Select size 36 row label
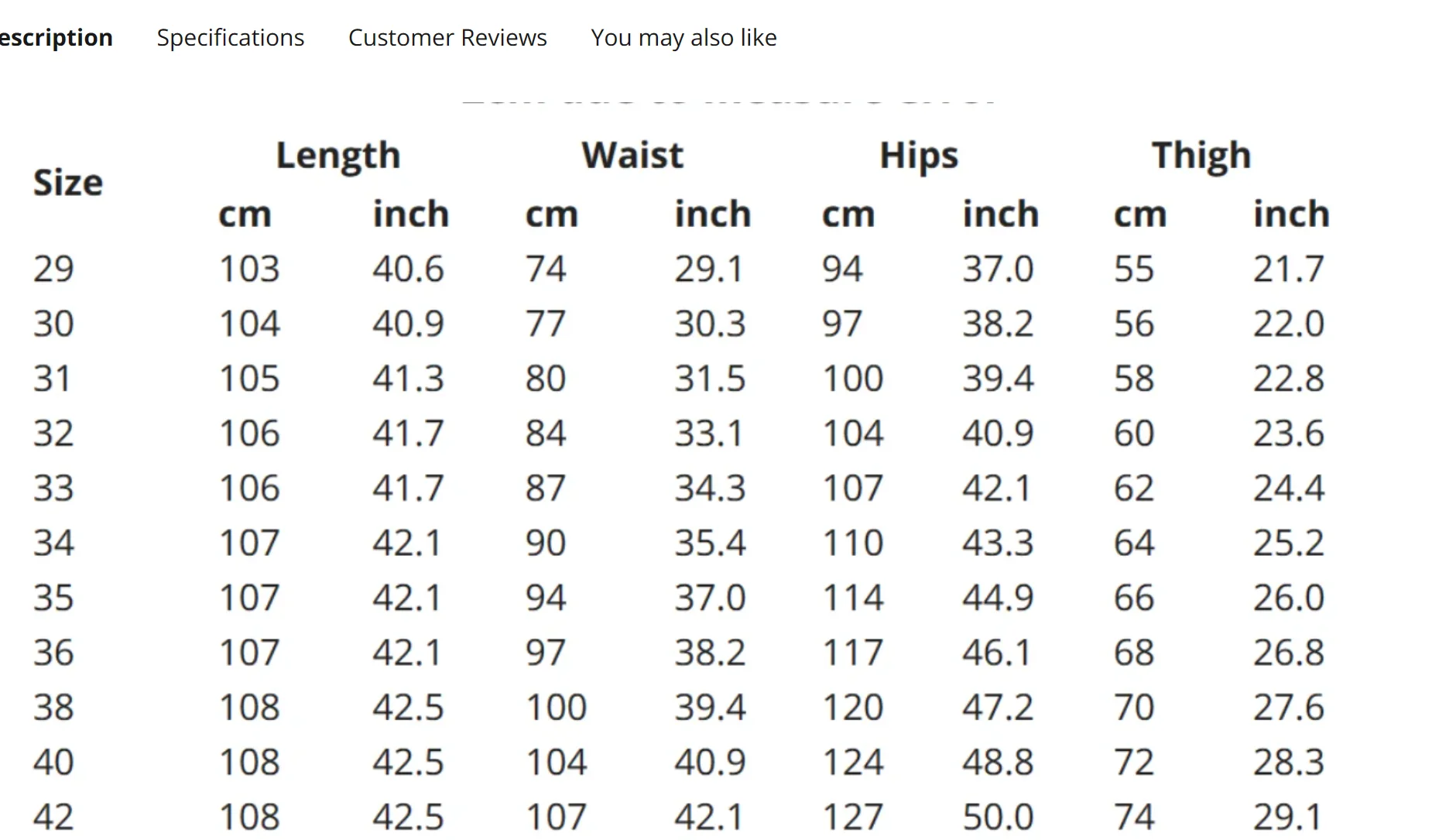This screenshot has height=840, width=1456. tap(53, 652)
